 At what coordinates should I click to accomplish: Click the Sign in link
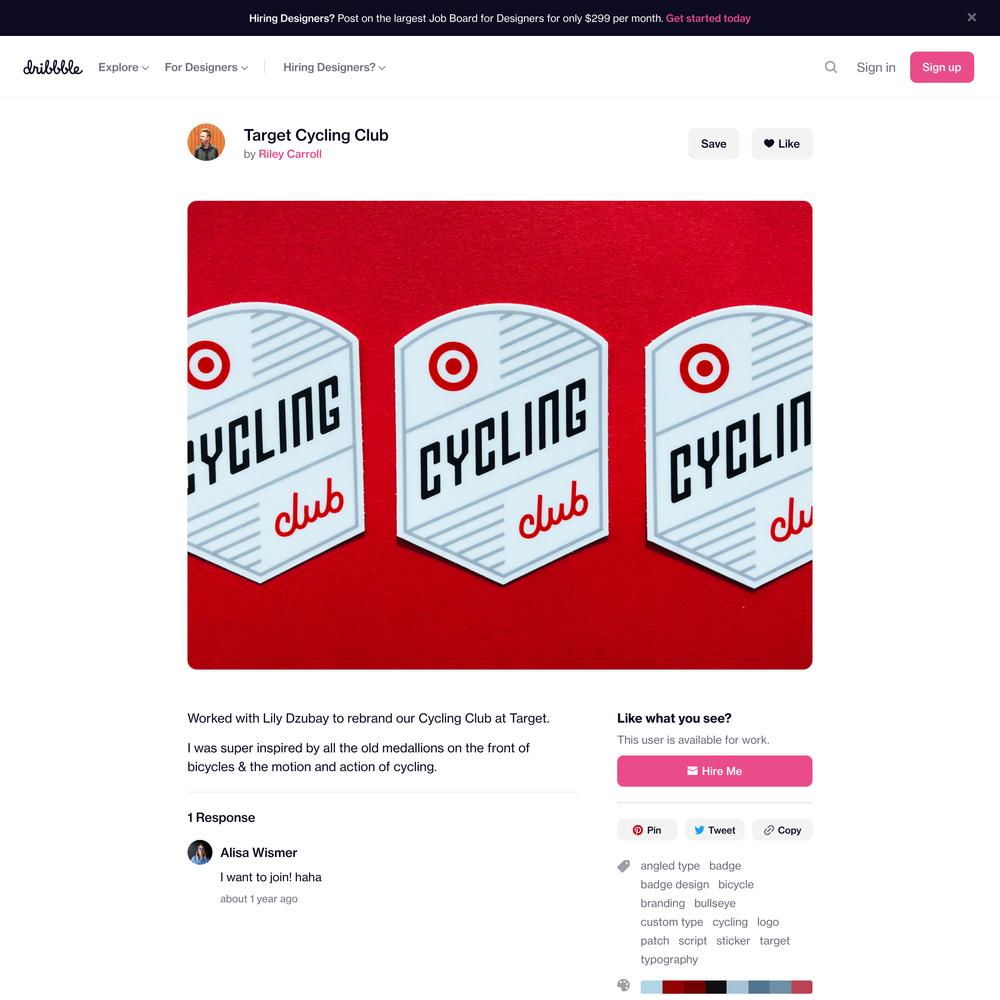[876, 67]
